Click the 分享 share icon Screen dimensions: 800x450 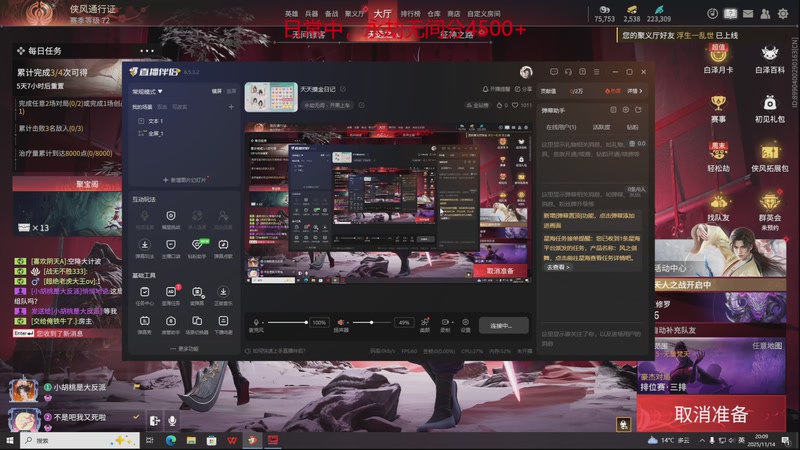523,89
